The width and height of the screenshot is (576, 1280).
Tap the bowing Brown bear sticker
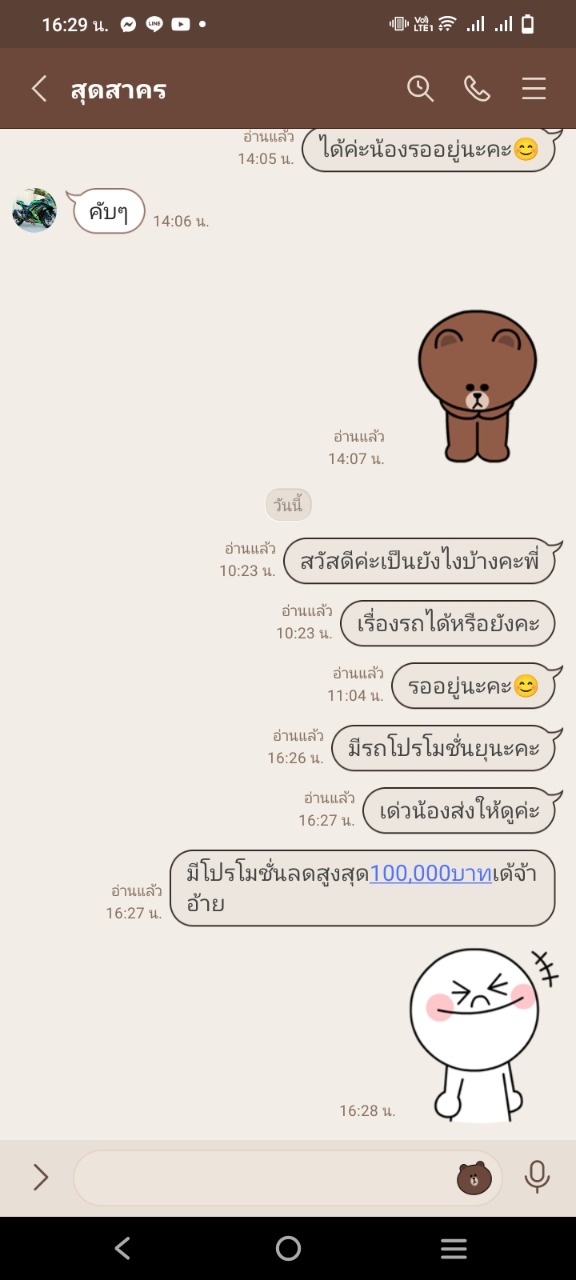[477, 387]
